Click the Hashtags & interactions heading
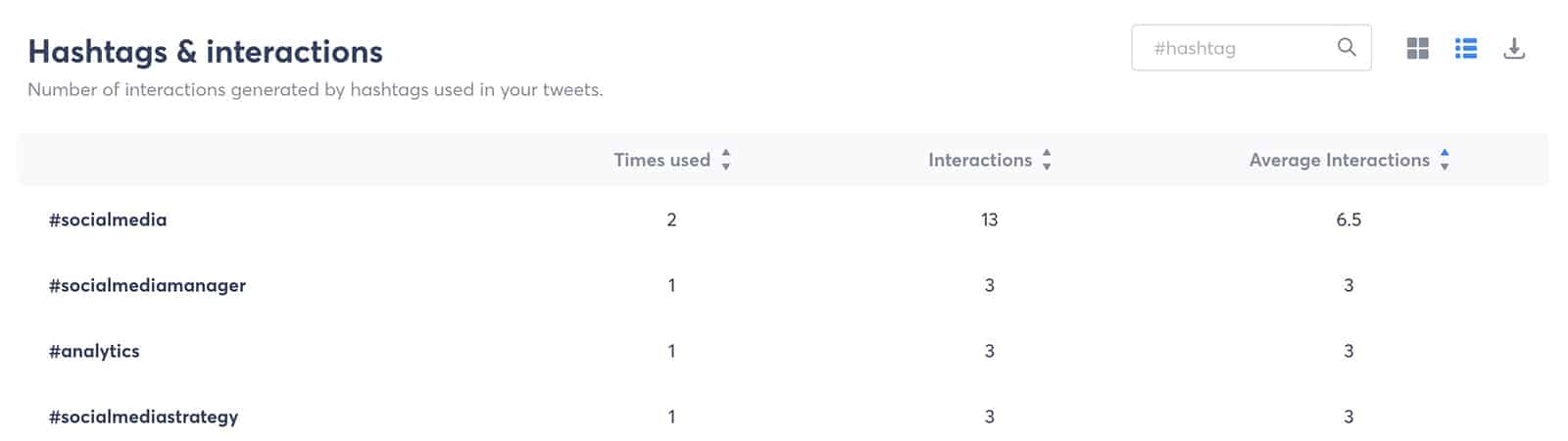1568x441 pixels. (206, 51)
